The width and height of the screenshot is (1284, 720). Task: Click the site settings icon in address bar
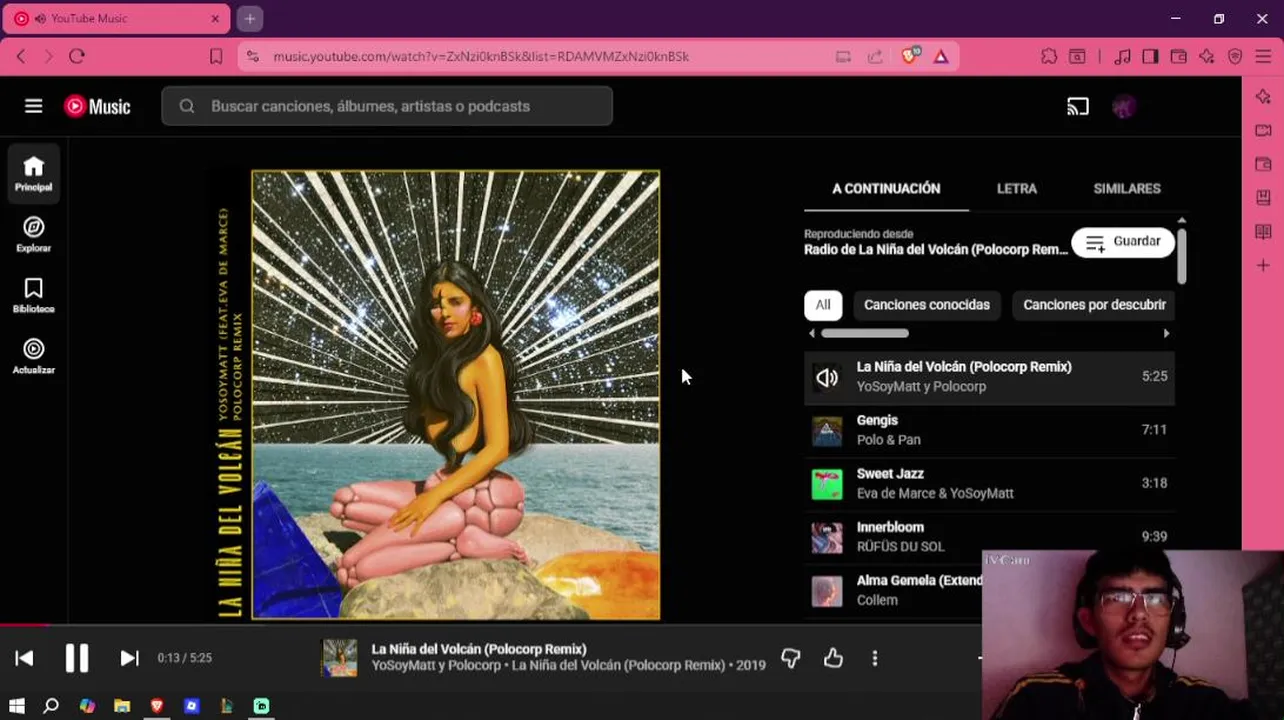pyautogui.click(x=252, y=57)
